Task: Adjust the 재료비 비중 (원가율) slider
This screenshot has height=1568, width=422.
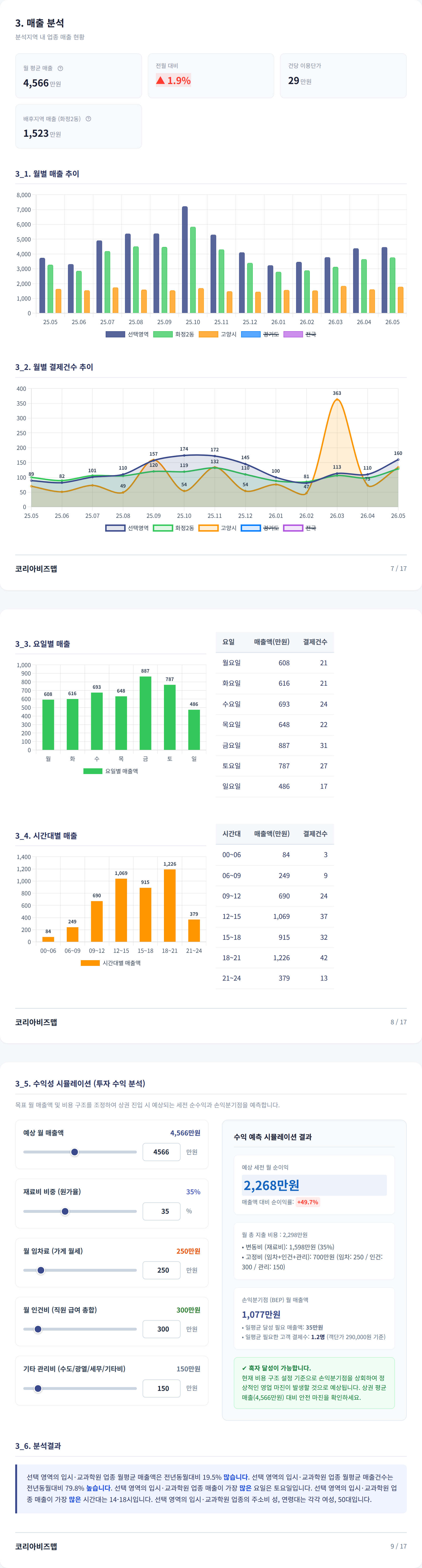Action: tap(80, 1211)
